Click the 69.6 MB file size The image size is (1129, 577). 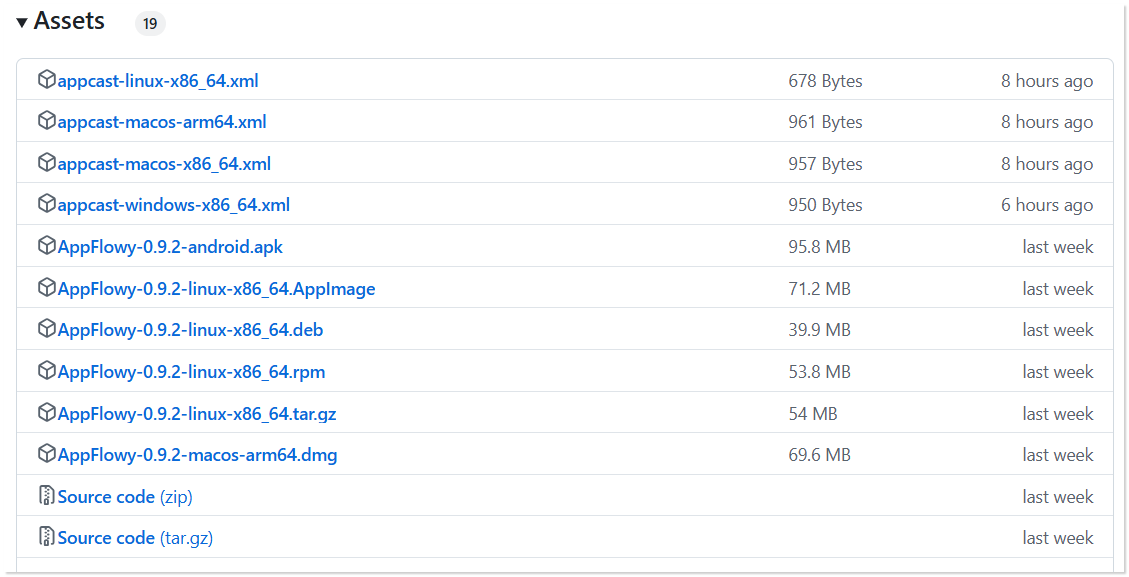pos(819,455)
